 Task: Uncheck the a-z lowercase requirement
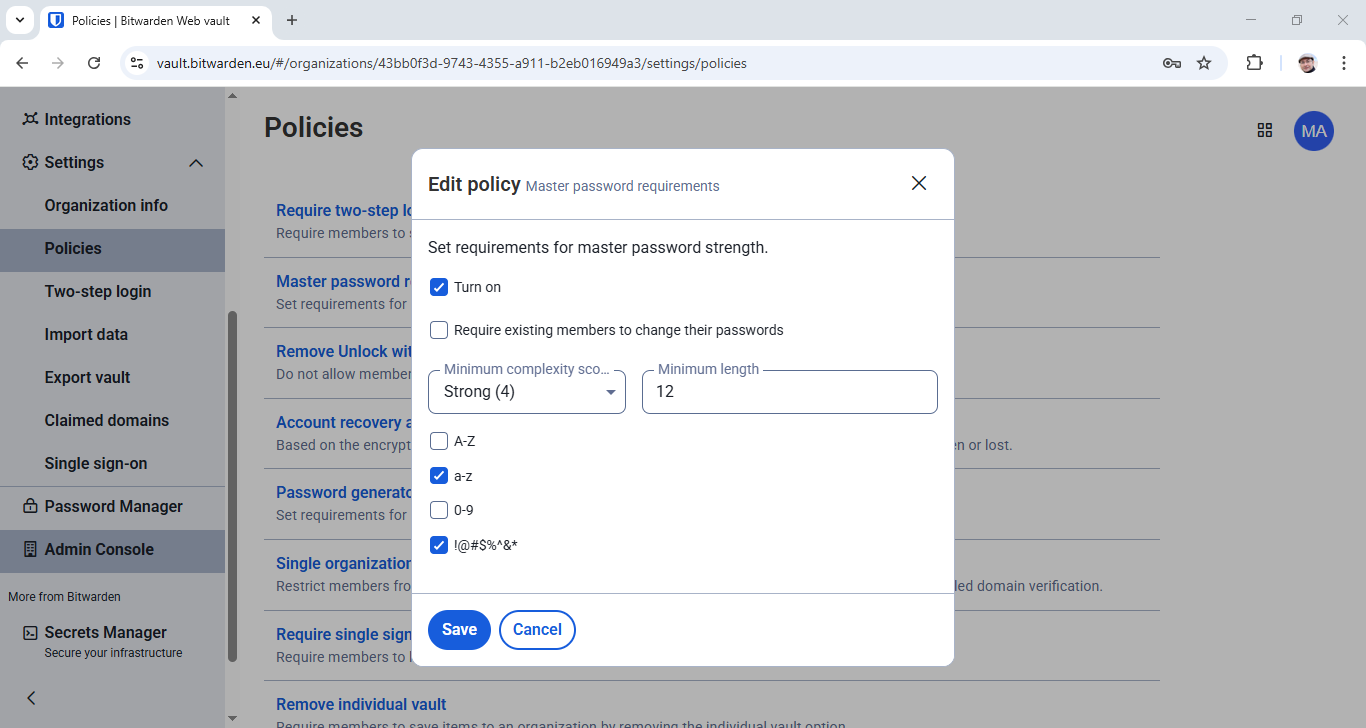pyautogui.click(x=438, y=476)
